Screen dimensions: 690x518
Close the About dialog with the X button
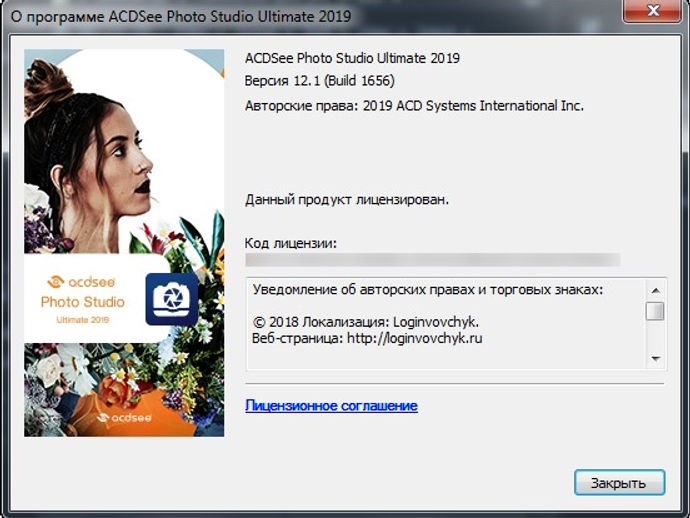652,10
